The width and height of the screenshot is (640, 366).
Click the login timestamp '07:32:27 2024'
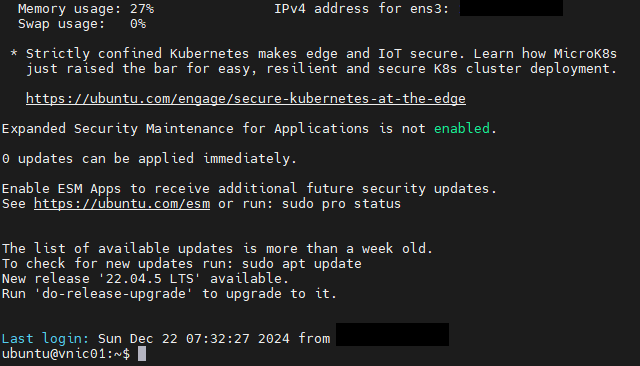pos(218,339)
